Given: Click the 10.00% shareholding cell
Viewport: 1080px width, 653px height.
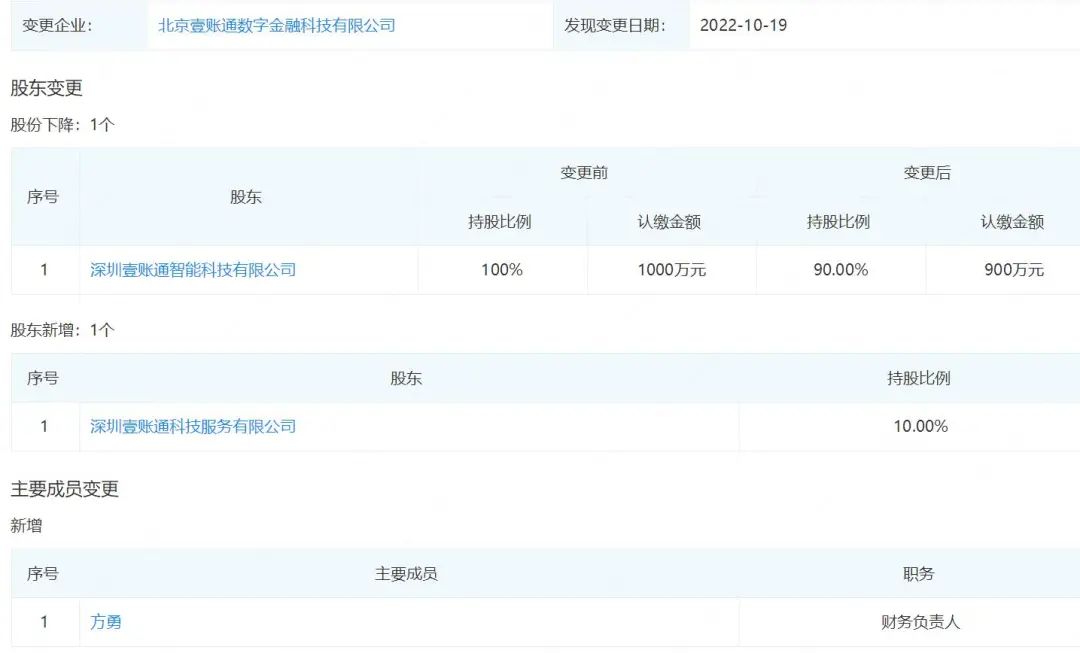Looking at the screenshot, I should pos(921,426).
